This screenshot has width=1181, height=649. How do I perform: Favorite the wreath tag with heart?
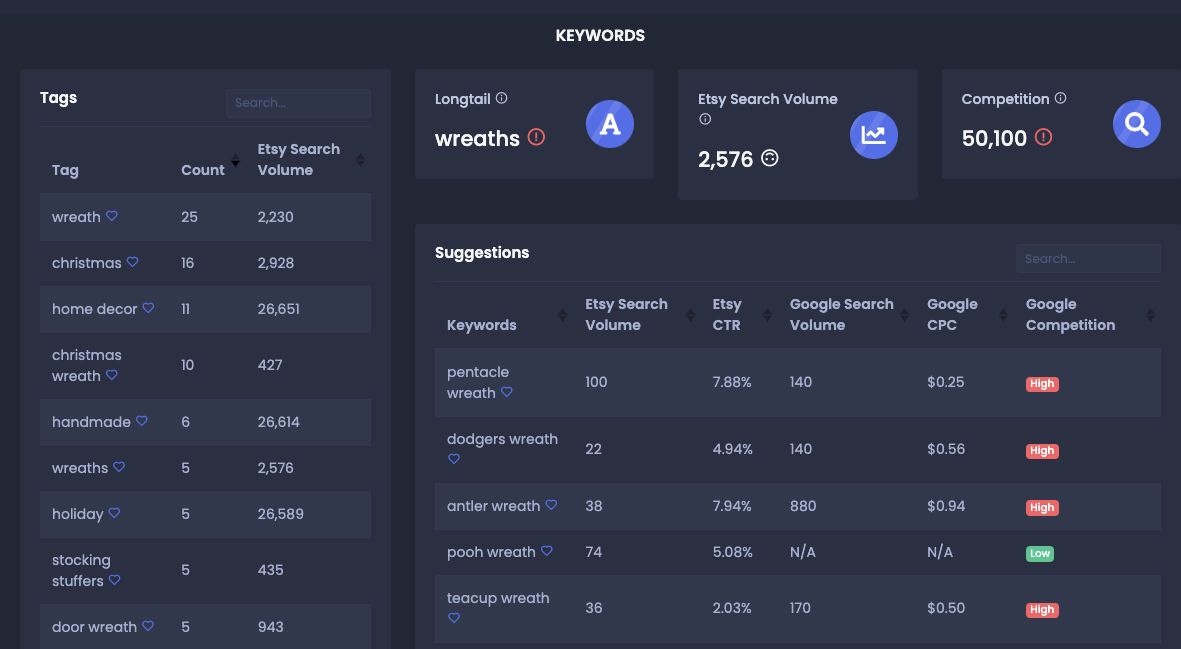click(x=112, y=216)
